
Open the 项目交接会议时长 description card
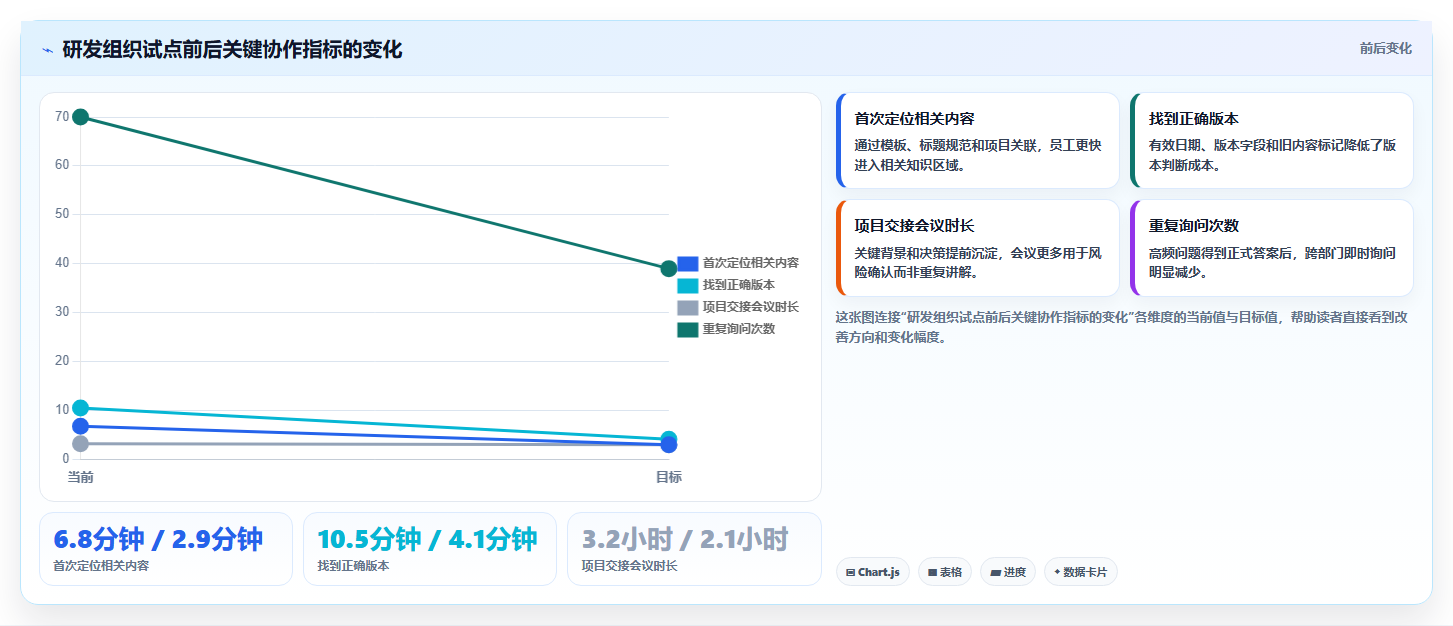click(977, 248)
